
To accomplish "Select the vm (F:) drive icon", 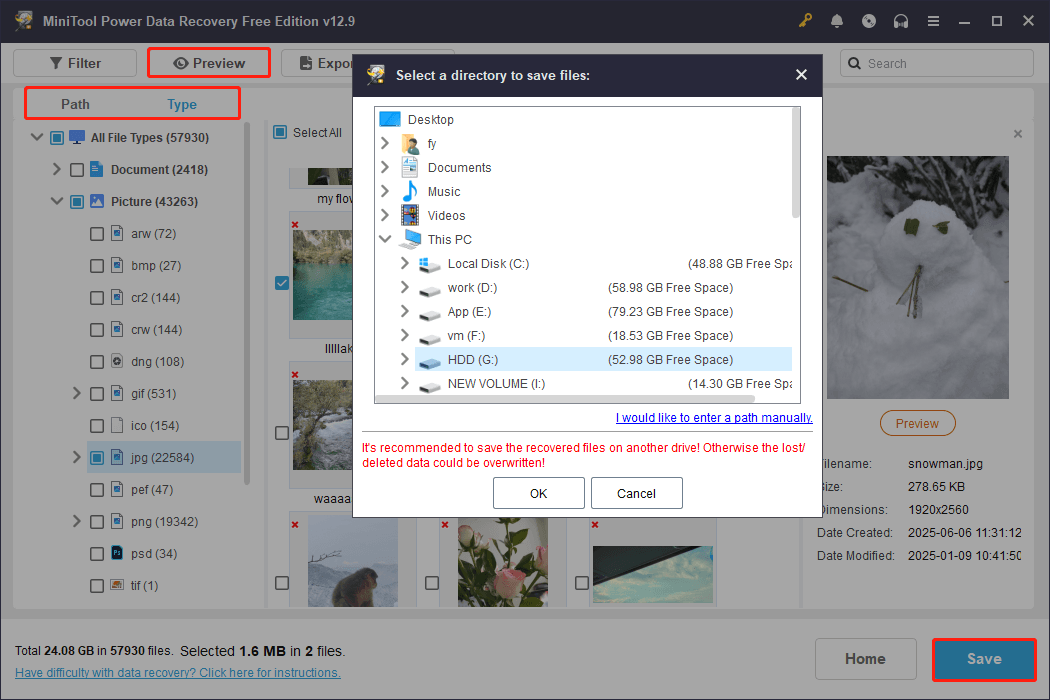I will [x=429, y=338].
